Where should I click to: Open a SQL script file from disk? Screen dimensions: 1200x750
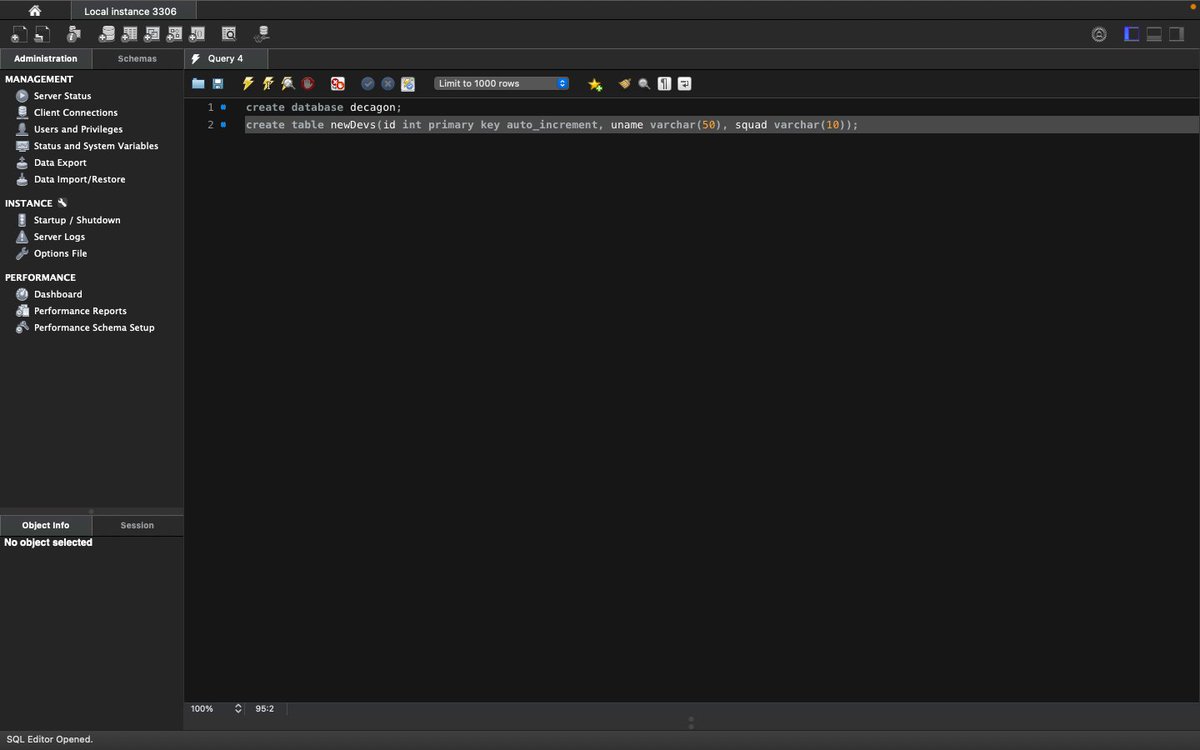(x=198, y=83)
